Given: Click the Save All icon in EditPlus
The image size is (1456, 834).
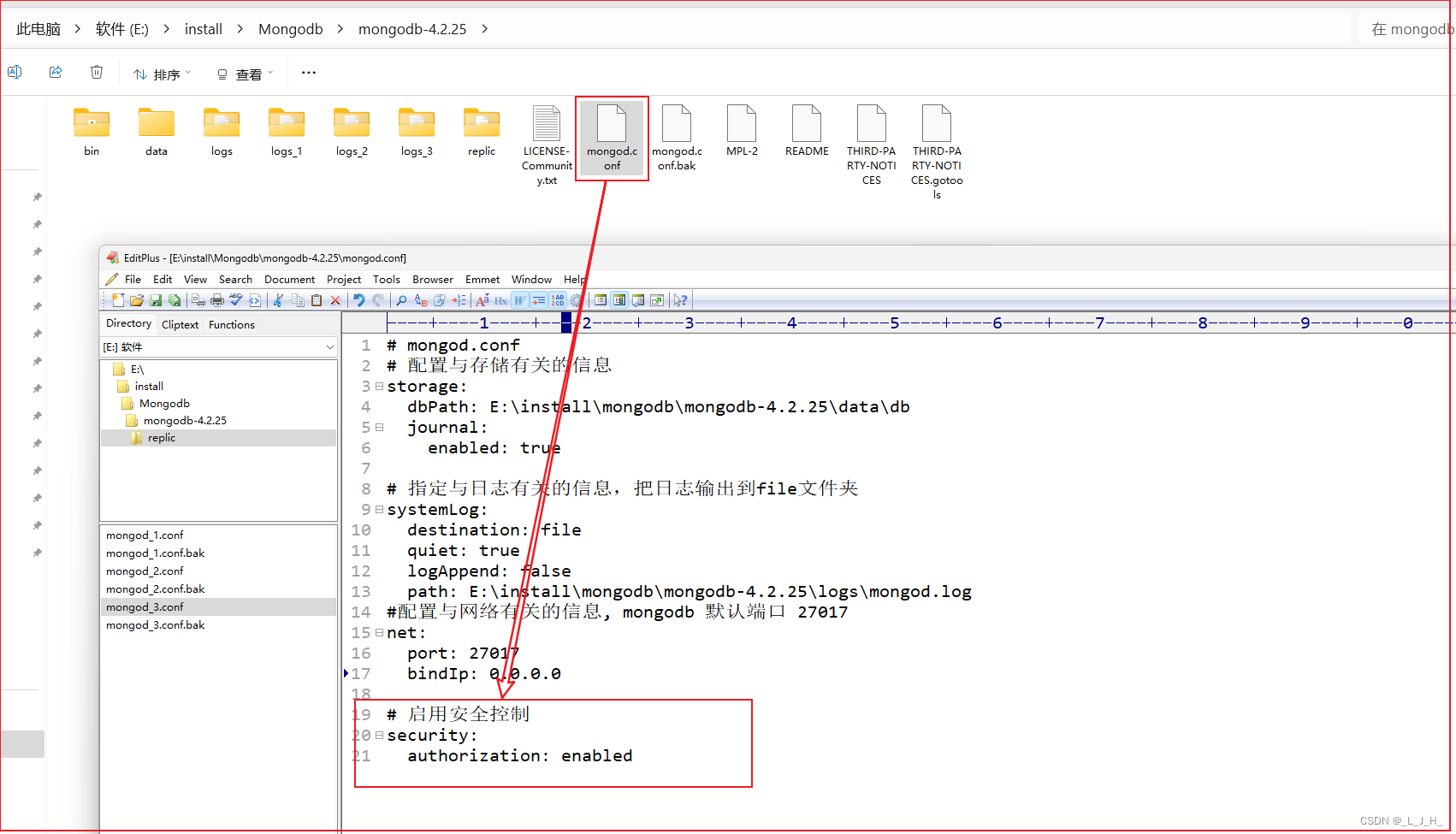Looking at the screenshot, I should pos(175,300).
